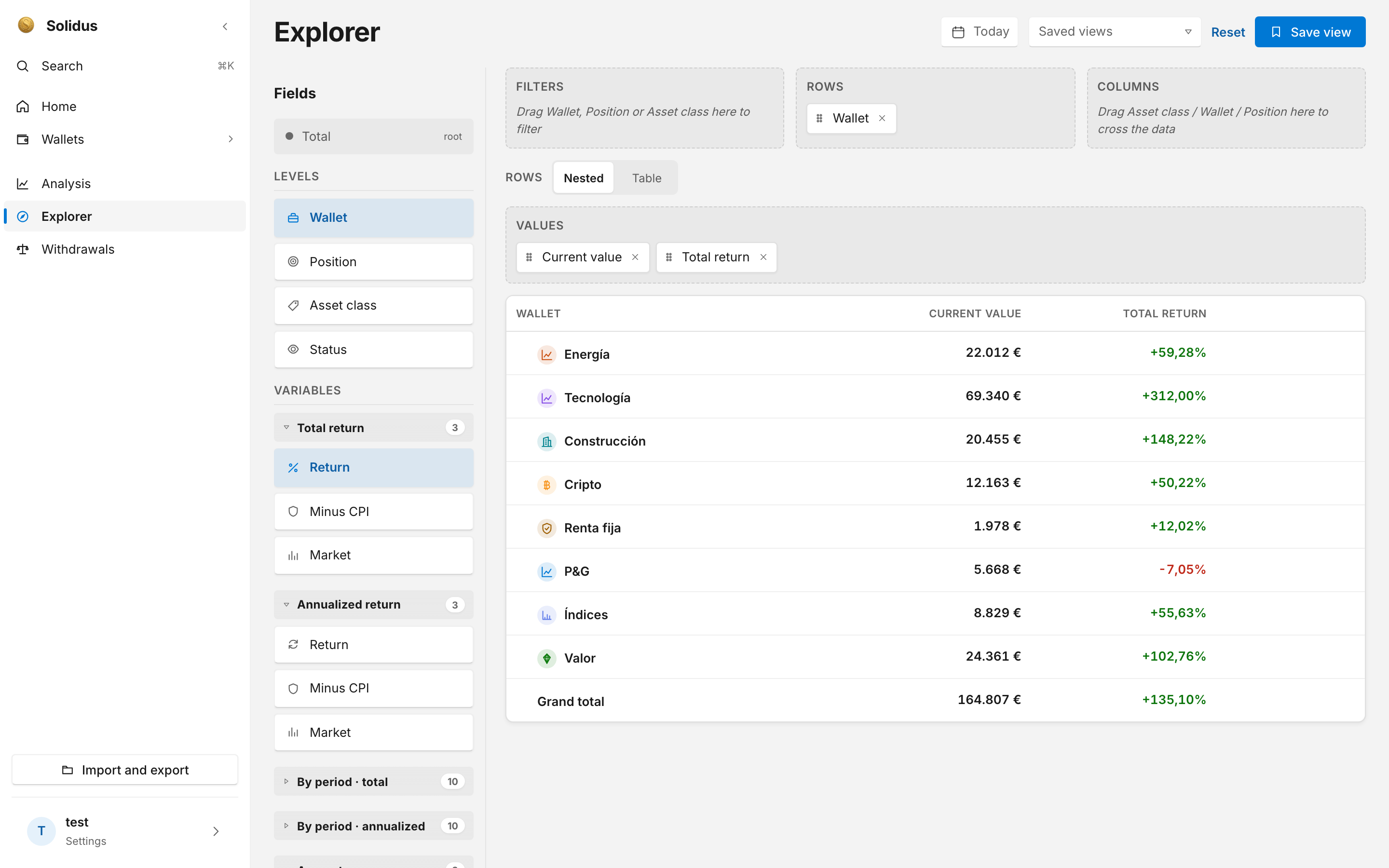Click the Solidus coin logo
The height and width of the screenshot is (868, 1389).
26,25
